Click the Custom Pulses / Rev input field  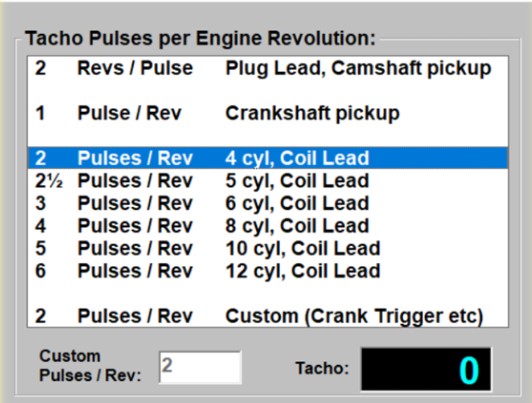pyautogui.click(x=200, y=367)
